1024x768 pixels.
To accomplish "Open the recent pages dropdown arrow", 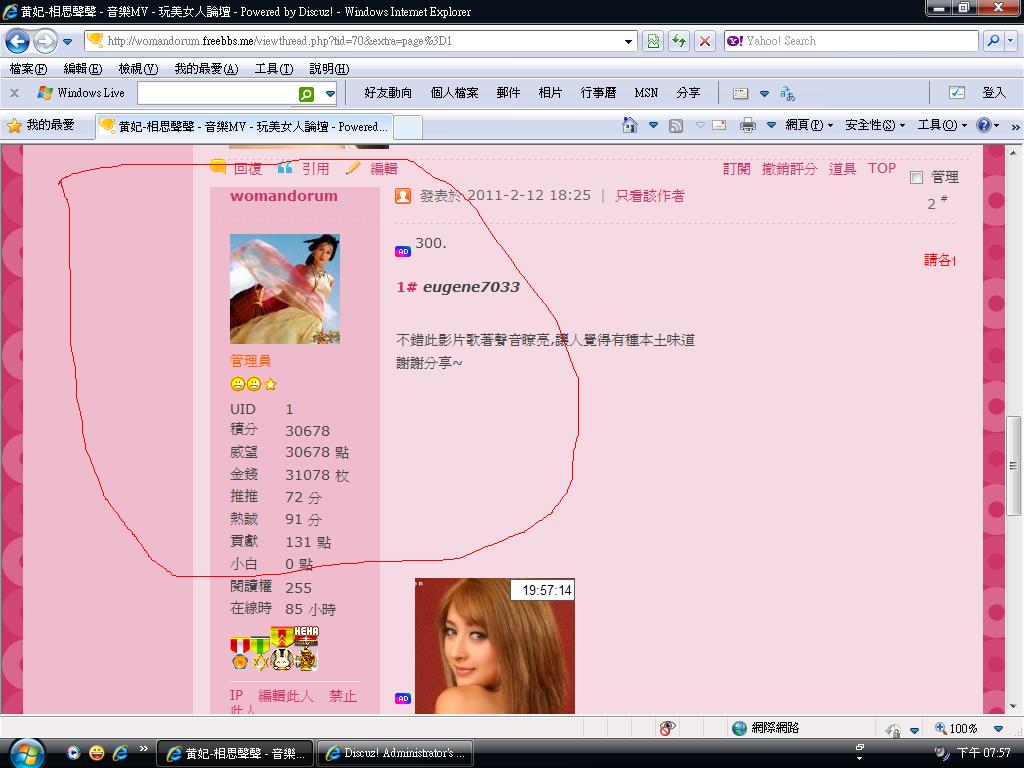I will [67, 41].
